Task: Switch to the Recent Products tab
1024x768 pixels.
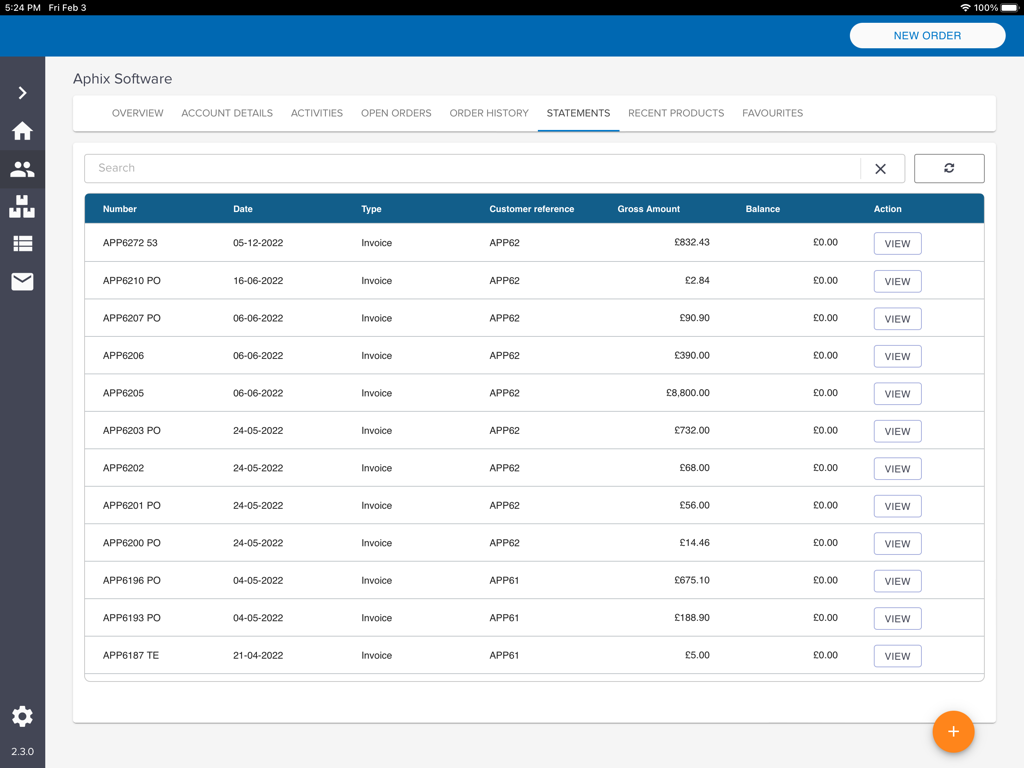Action: (x=676, y=113)
